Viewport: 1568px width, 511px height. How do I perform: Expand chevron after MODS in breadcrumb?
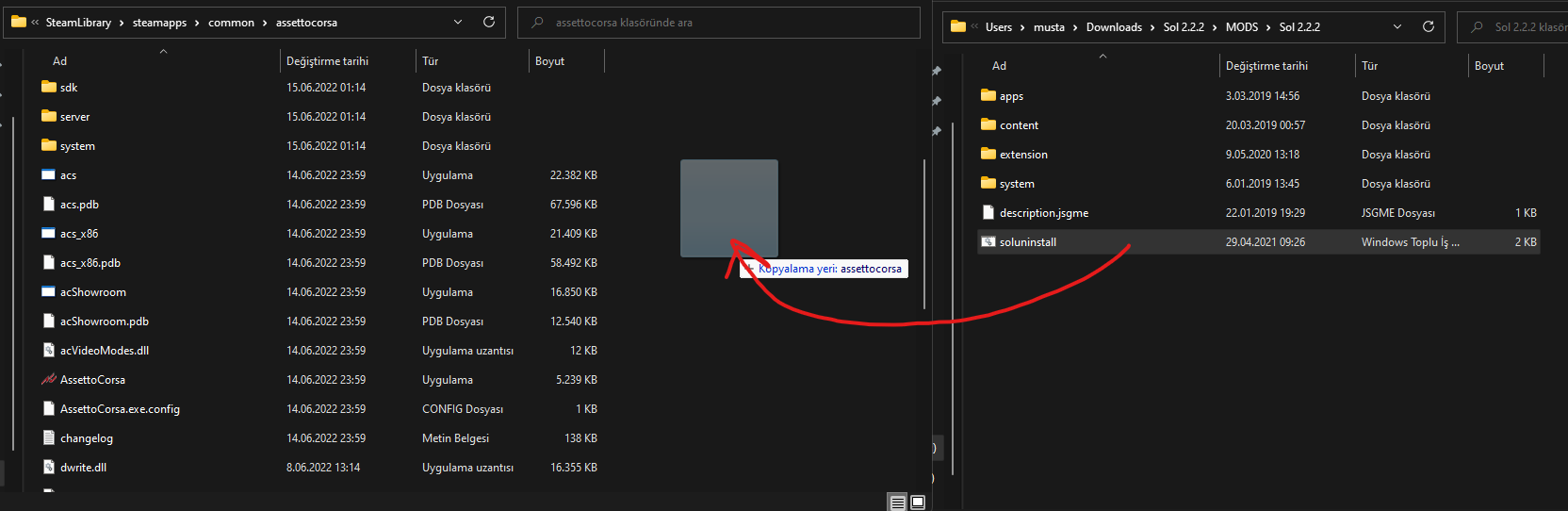tap(1268, 27)
